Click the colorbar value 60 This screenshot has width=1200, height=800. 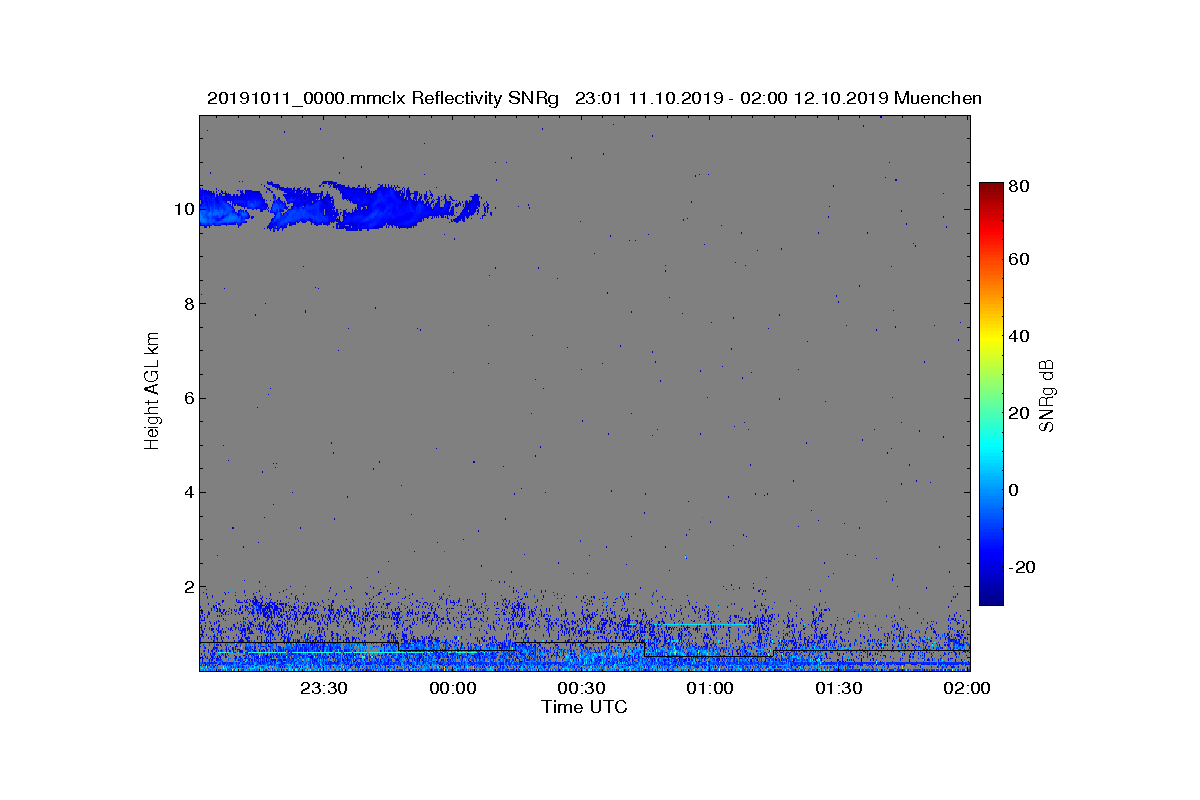tap(1020, 260)
